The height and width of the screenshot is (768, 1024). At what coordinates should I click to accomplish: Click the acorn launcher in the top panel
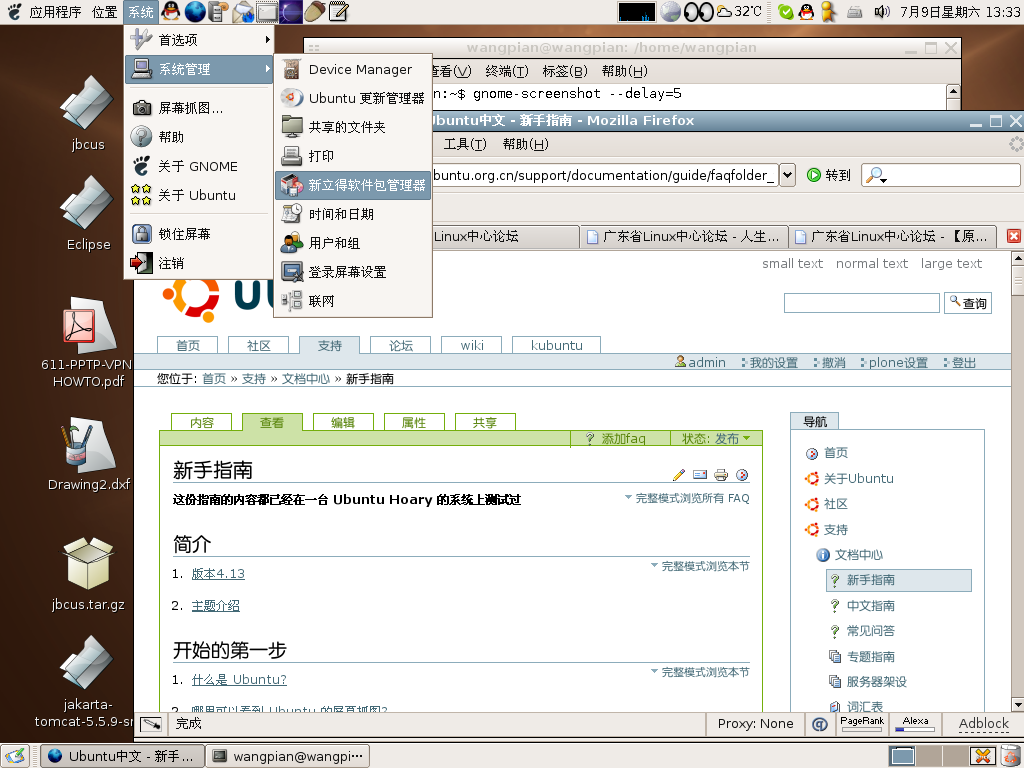[x=315, y=11]
